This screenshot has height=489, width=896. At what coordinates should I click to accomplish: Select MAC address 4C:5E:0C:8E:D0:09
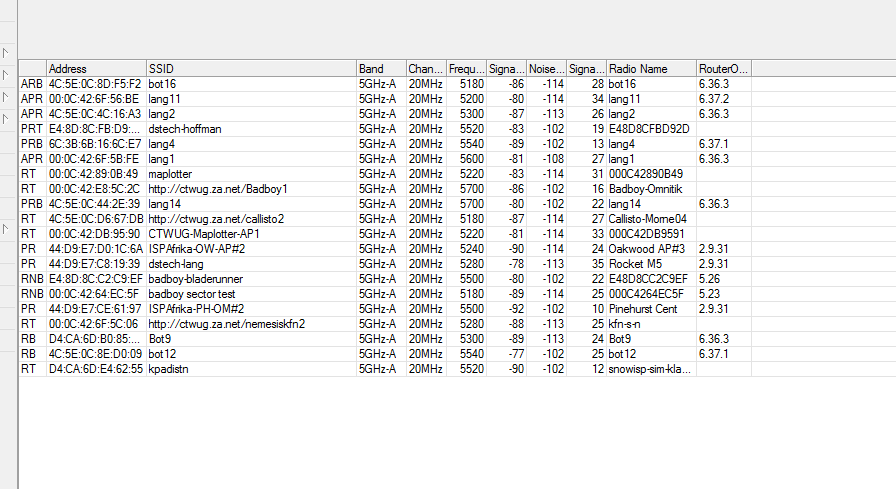click(x=95, y=354)
